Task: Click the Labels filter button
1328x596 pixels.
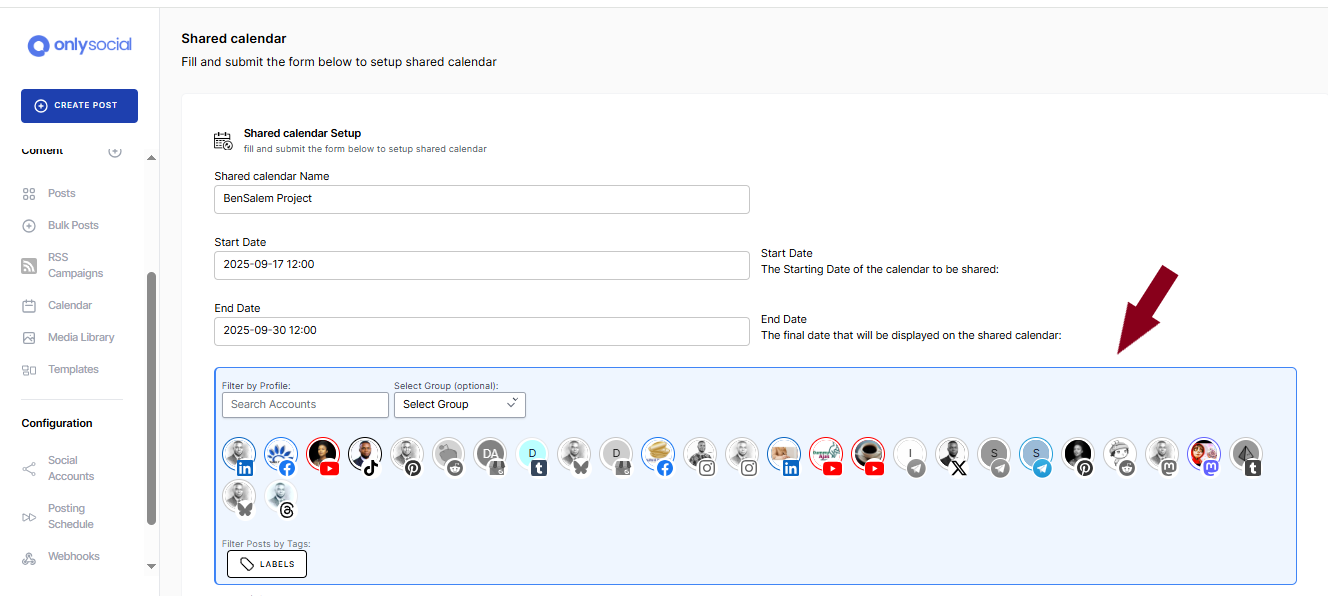Action: 267,564
